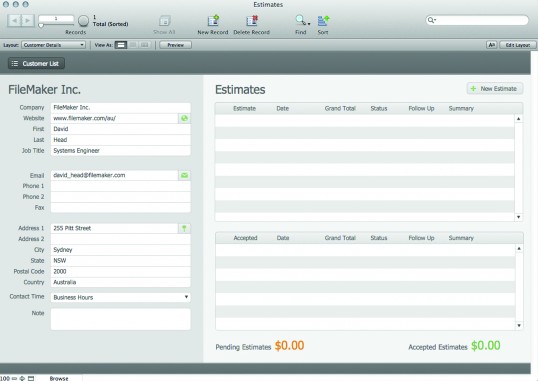Click the Phone 1 field
This screenshot has width=538, height=381.
pos(120,186)
